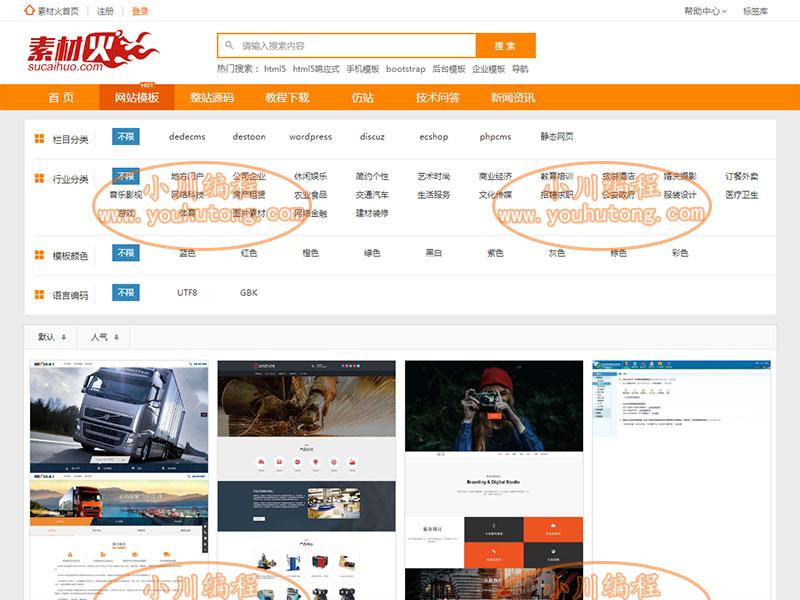
Task: Open the 登录 link
Action: [140, 11]
